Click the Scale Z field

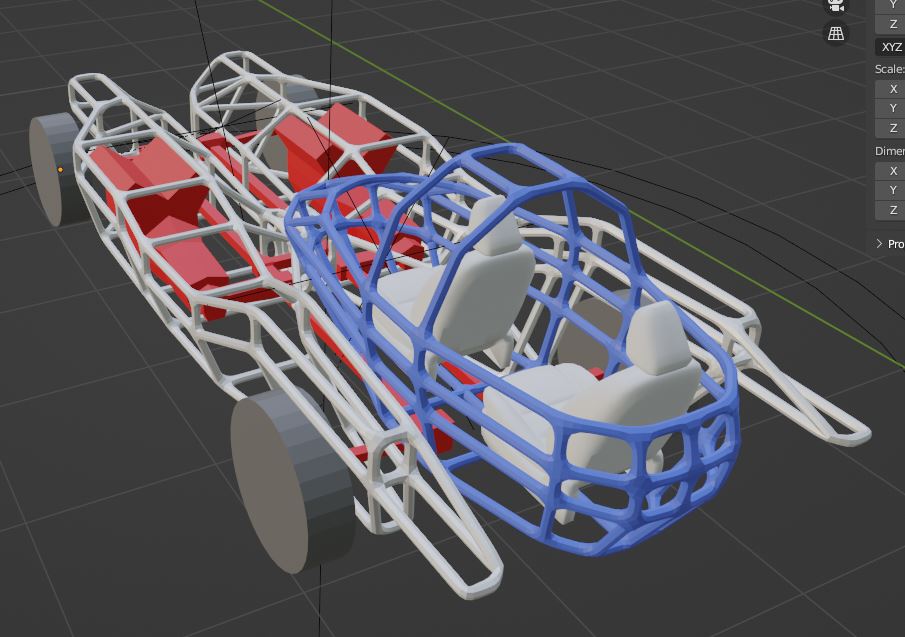click(x=890, y=128)
